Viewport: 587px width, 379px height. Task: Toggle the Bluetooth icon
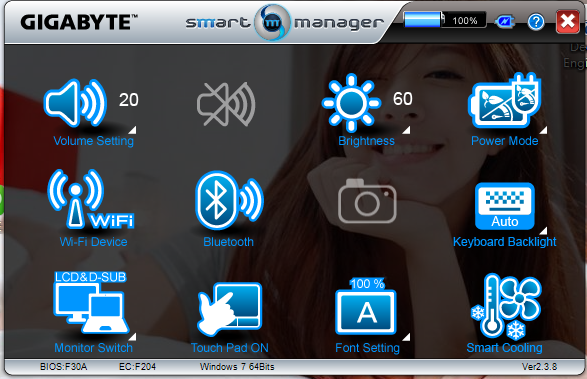(229, 200)
